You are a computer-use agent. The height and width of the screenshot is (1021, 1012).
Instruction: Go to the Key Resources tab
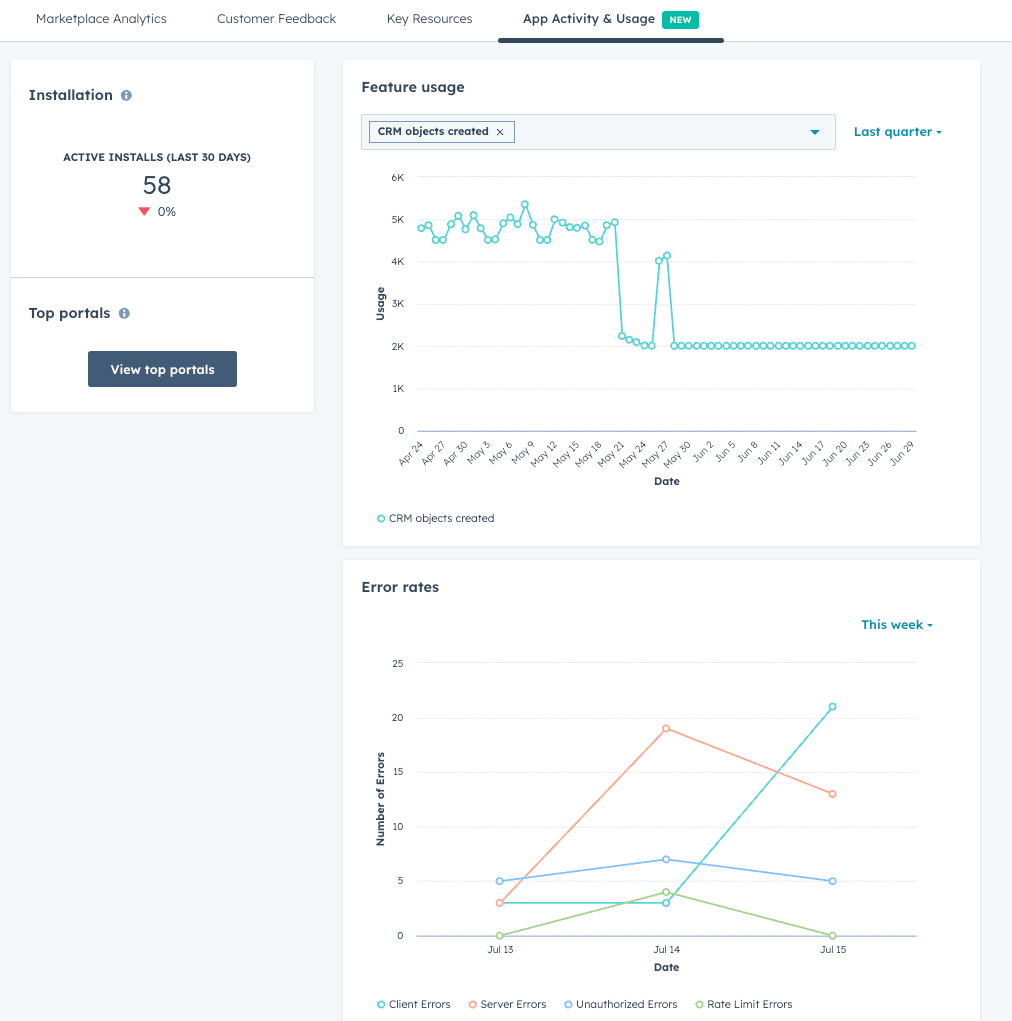[429, 19]
